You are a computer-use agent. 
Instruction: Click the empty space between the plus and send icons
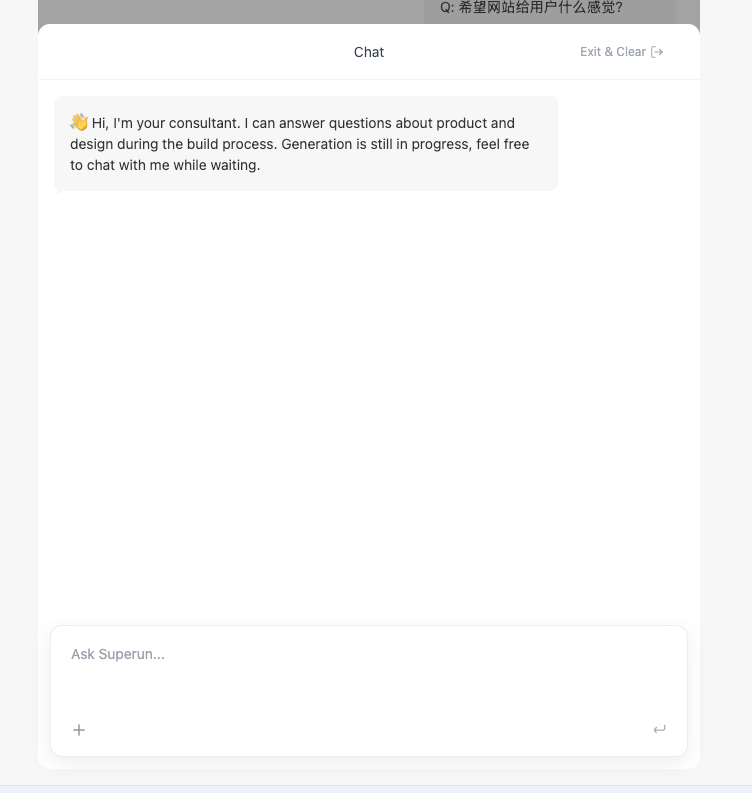(x=368, y=730)
